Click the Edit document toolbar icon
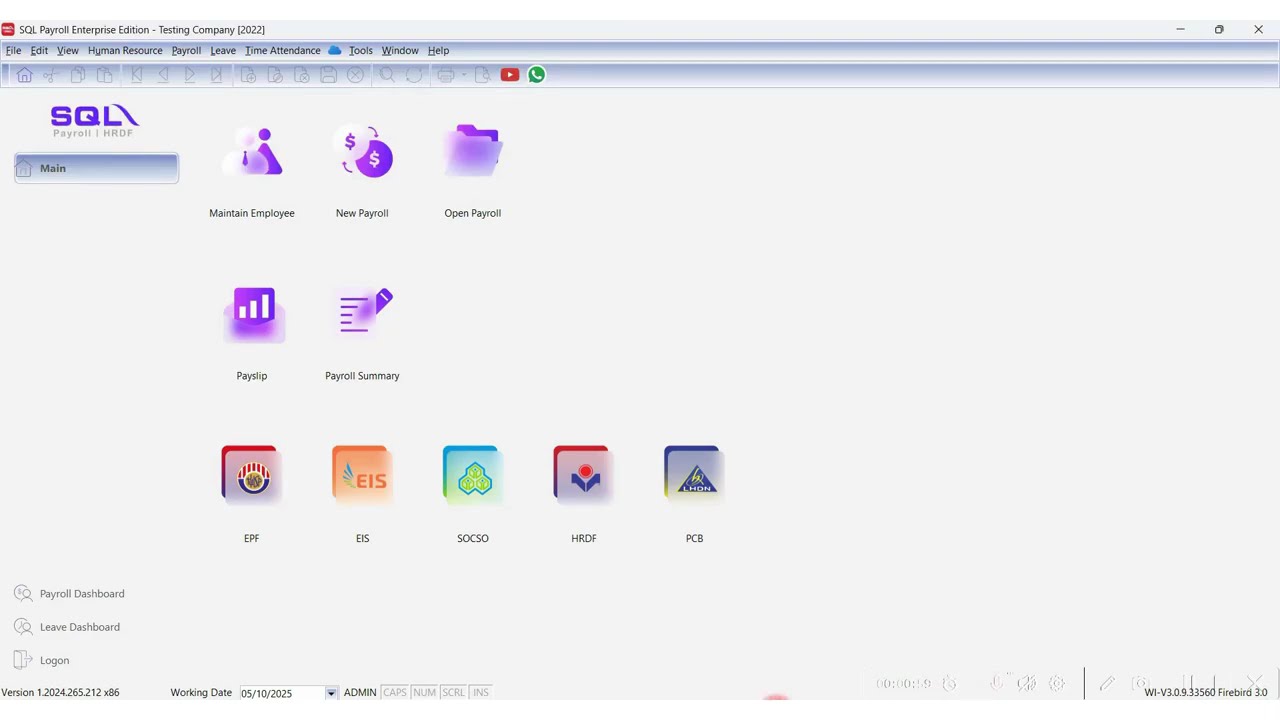 point(275,75)
